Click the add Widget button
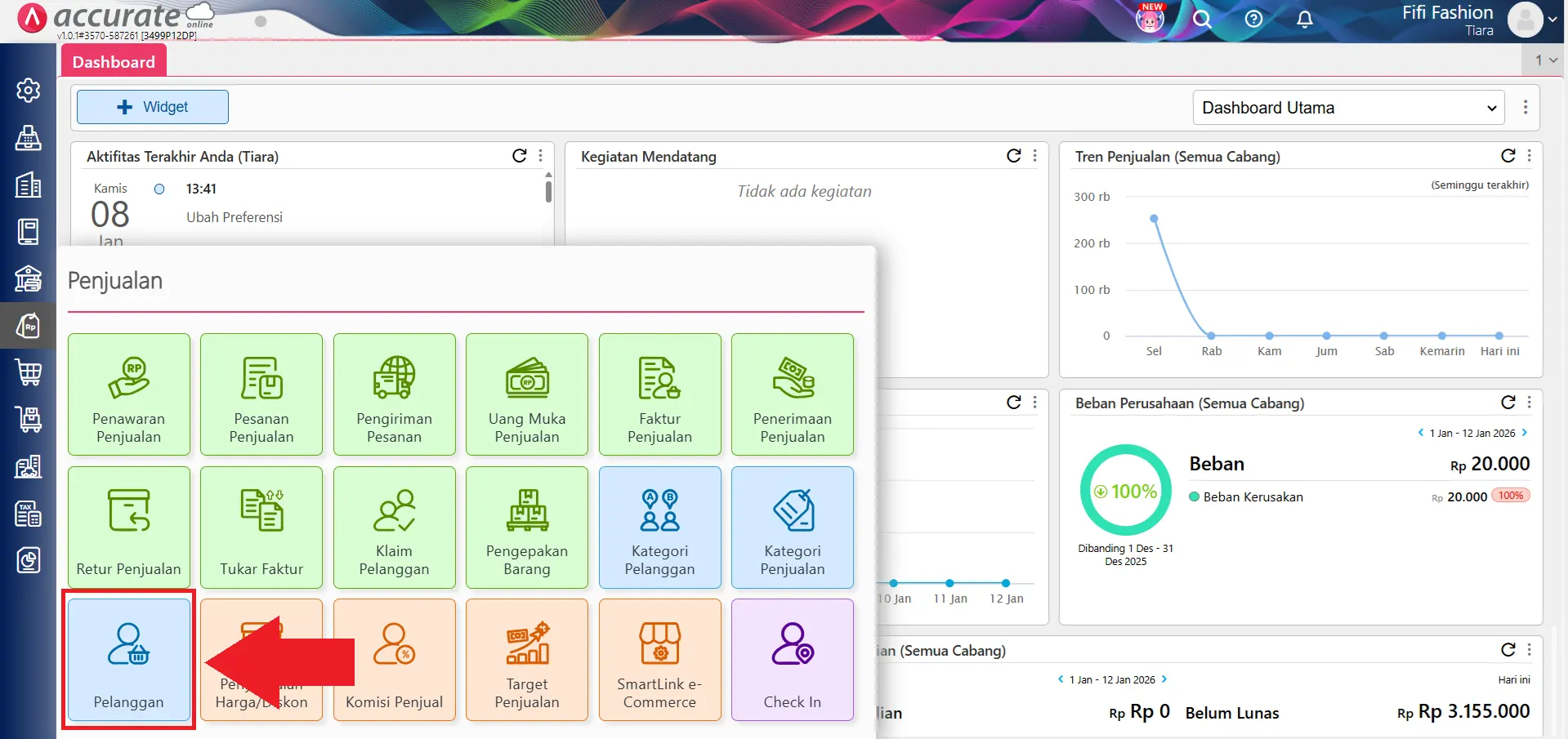 [153, 107]
